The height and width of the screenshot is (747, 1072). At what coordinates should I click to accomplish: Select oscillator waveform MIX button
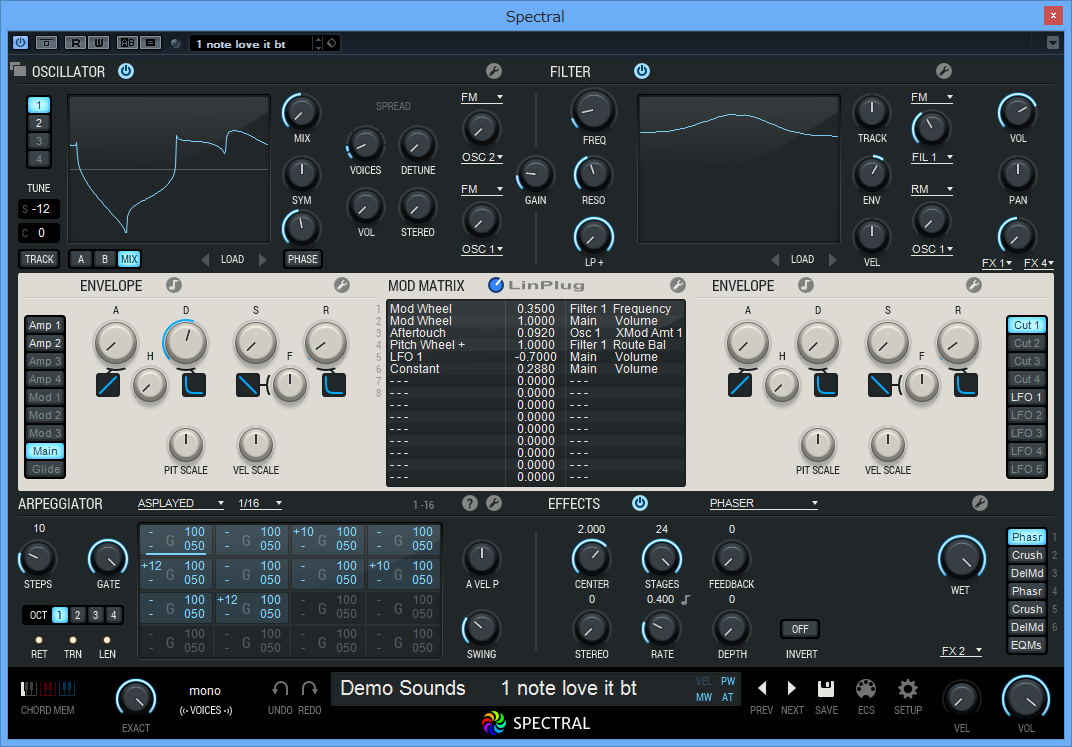pos(129,259)
